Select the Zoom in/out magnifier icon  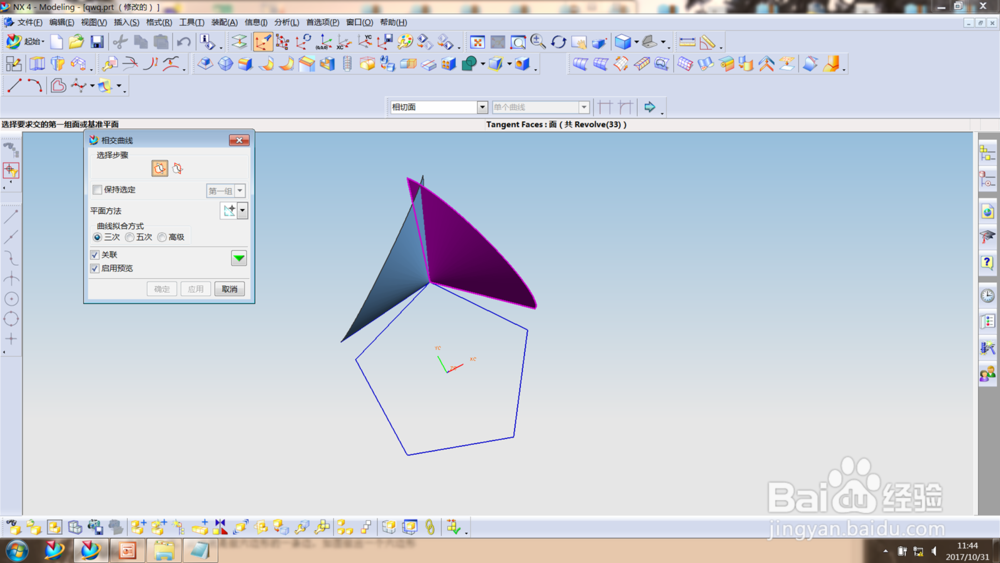tap(538, 42)
